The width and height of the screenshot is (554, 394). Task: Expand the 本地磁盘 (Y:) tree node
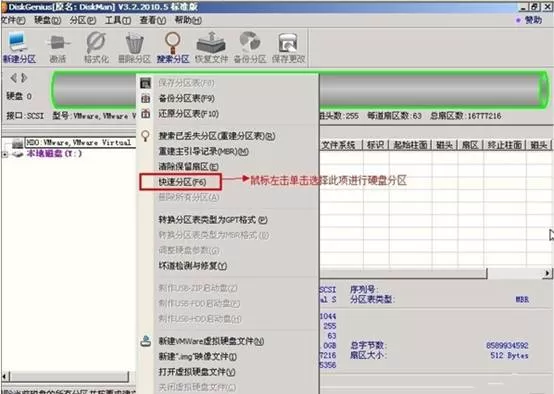point(5,154)
